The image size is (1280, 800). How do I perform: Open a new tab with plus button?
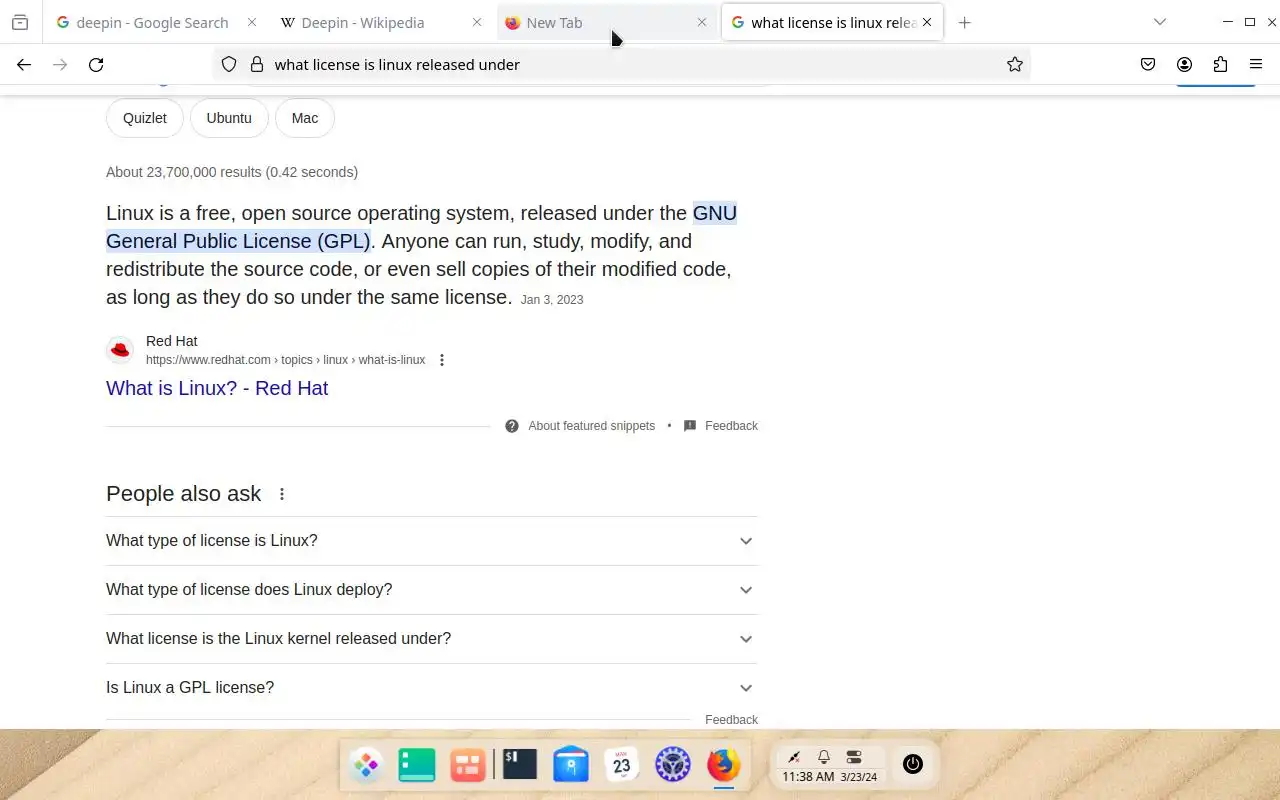964,22
